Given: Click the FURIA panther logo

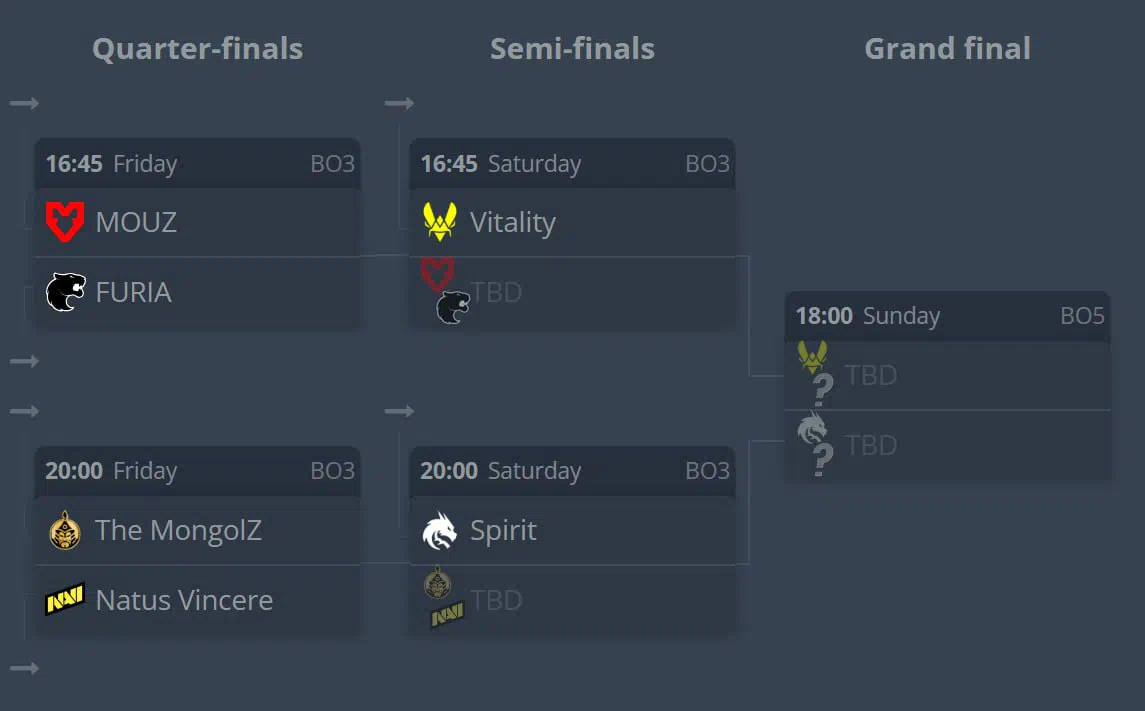Looking at the screenshot, I should [x=66, y=292].
